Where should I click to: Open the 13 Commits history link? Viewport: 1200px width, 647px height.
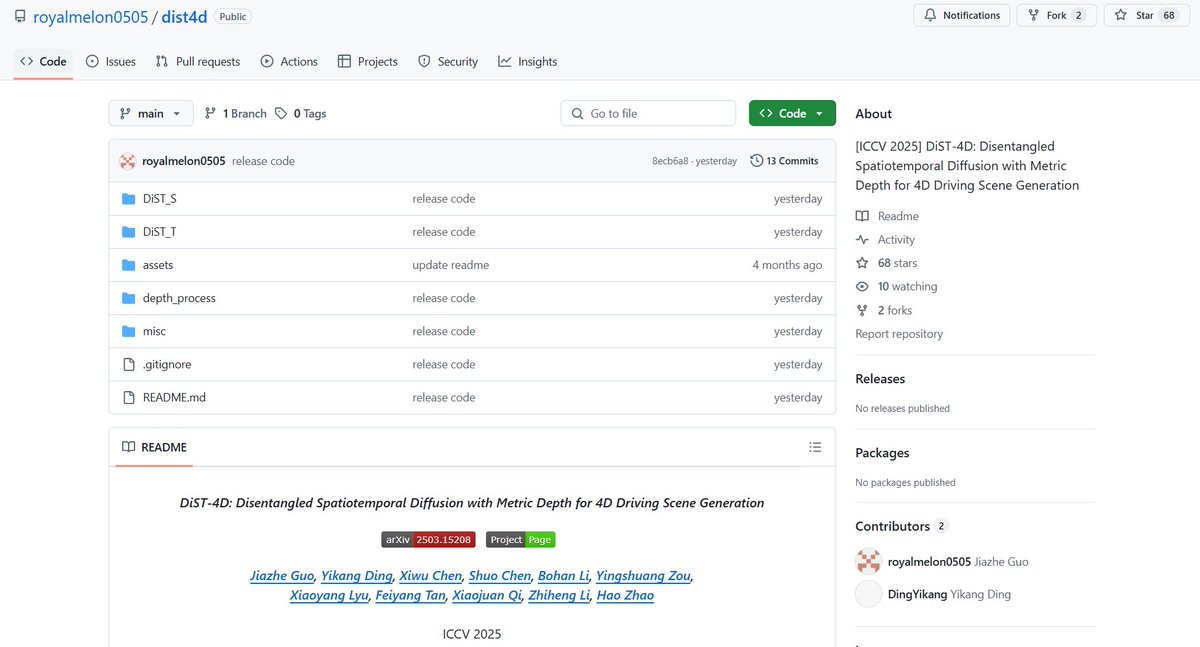[x=785, y=161]
